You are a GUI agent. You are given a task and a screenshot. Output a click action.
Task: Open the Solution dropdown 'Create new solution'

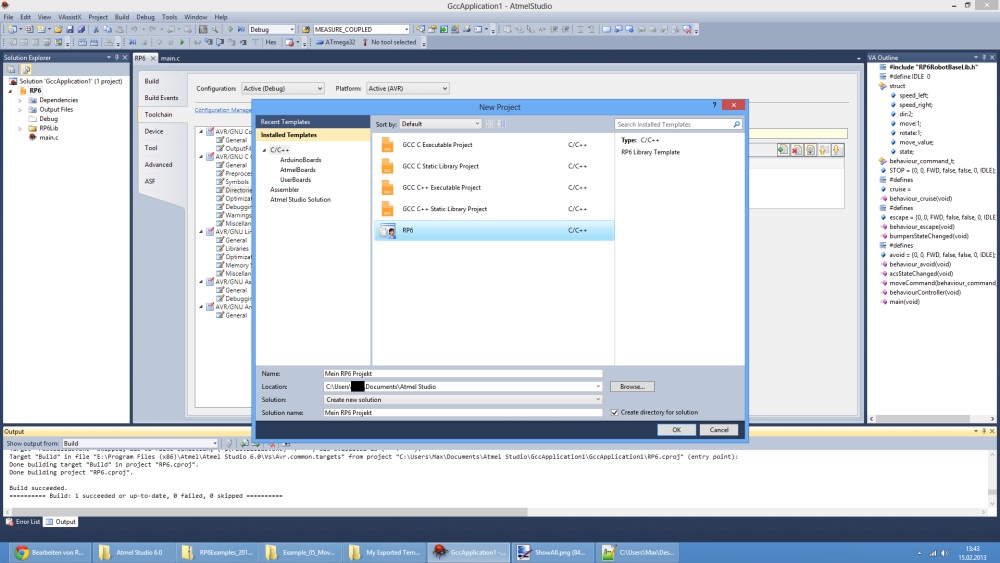coord(463,399)
